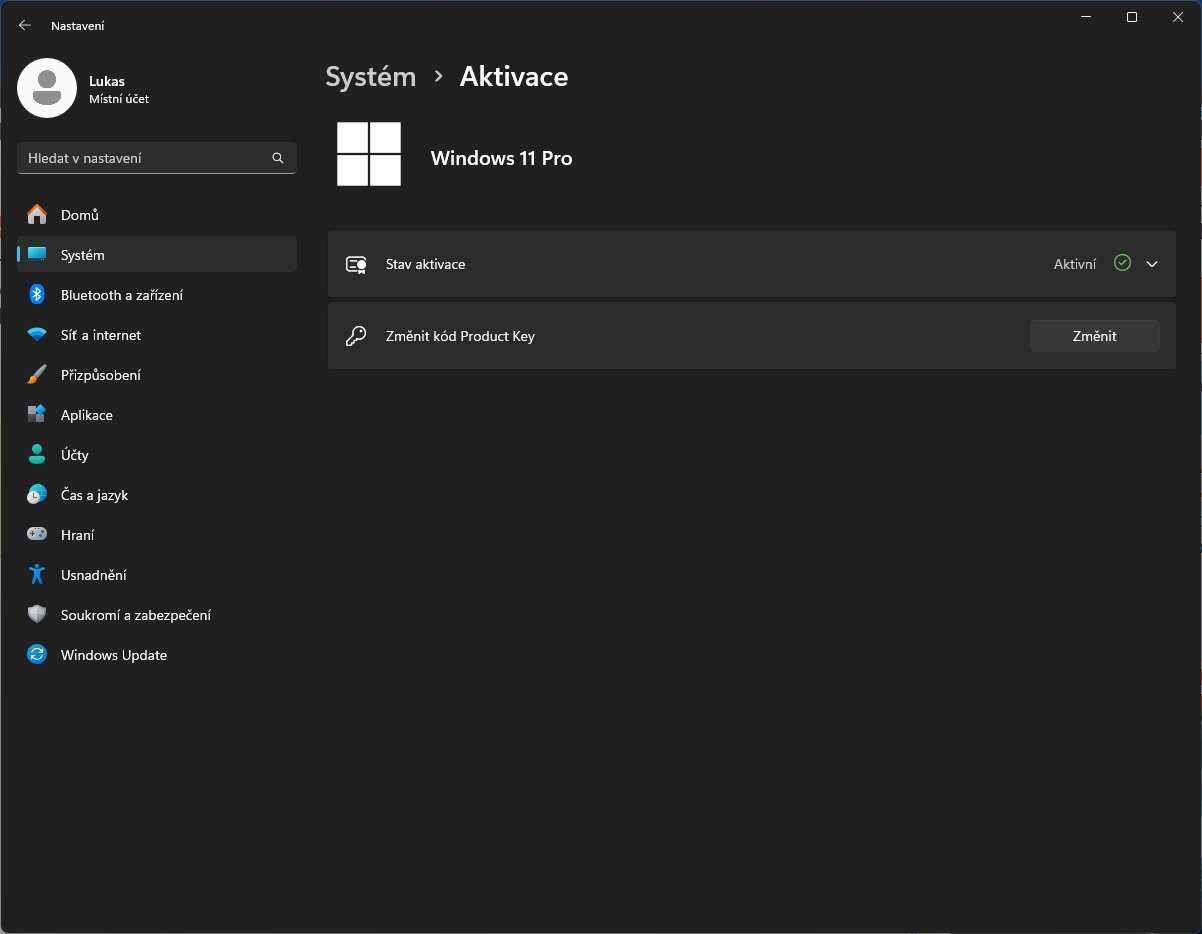Open the Účty settings section

(x=75, y=455)
